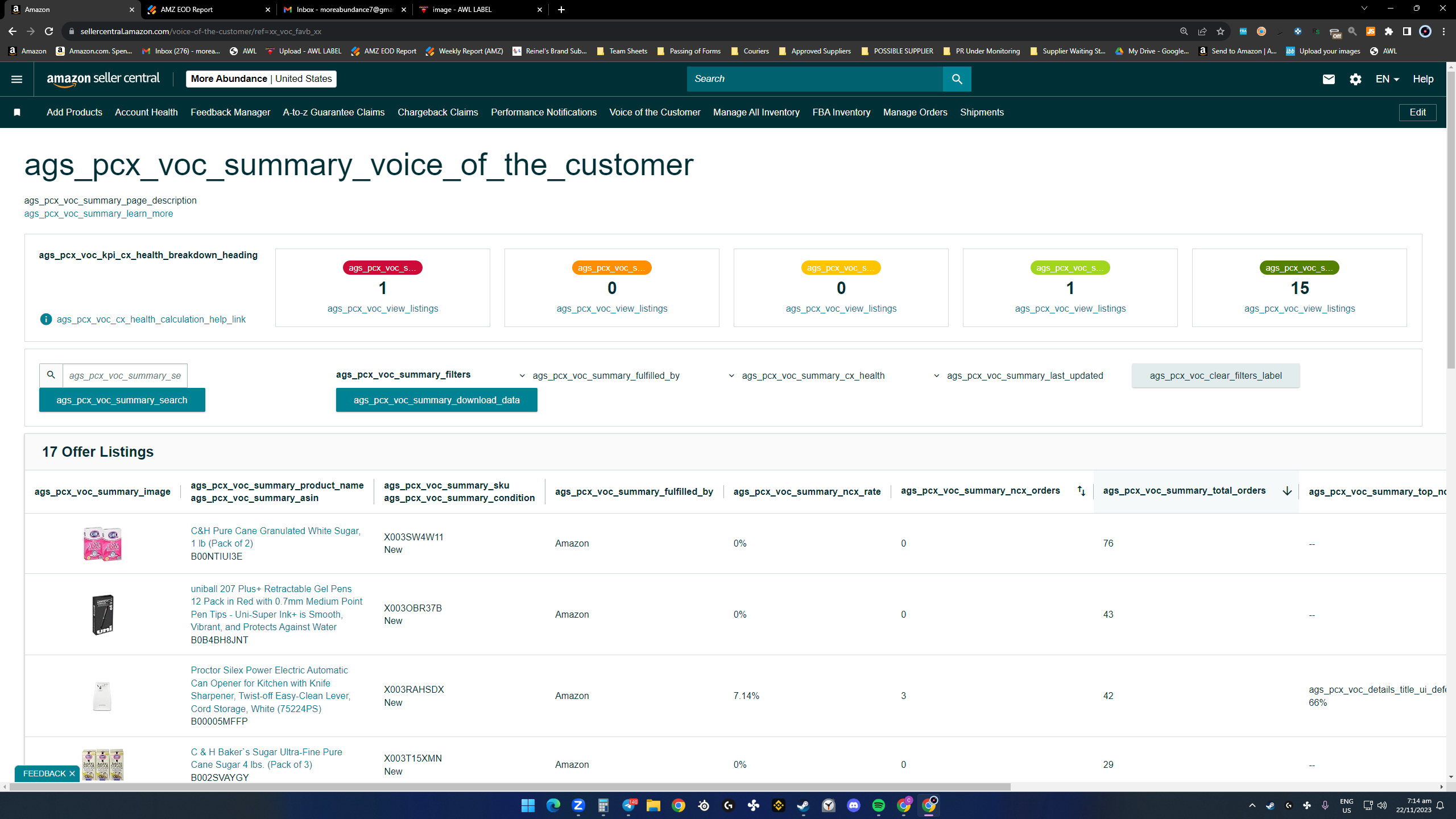Click the magnifier icon in listings search box
The width and height of the screenshot is (1456, 819).
pyautogui.click(x=51, y=375)
